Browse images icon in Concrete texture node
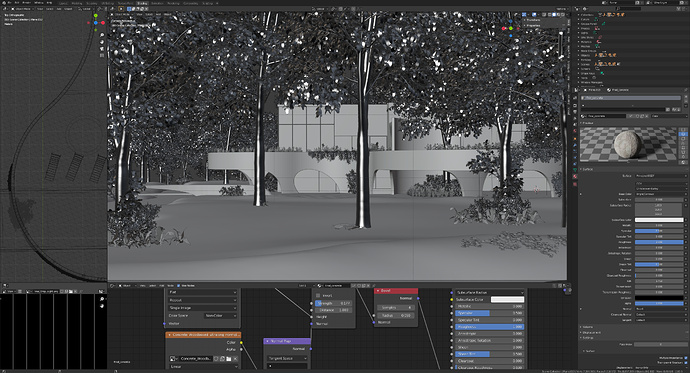The height and width of the screenshot is (373, 690). click(173, 358)
